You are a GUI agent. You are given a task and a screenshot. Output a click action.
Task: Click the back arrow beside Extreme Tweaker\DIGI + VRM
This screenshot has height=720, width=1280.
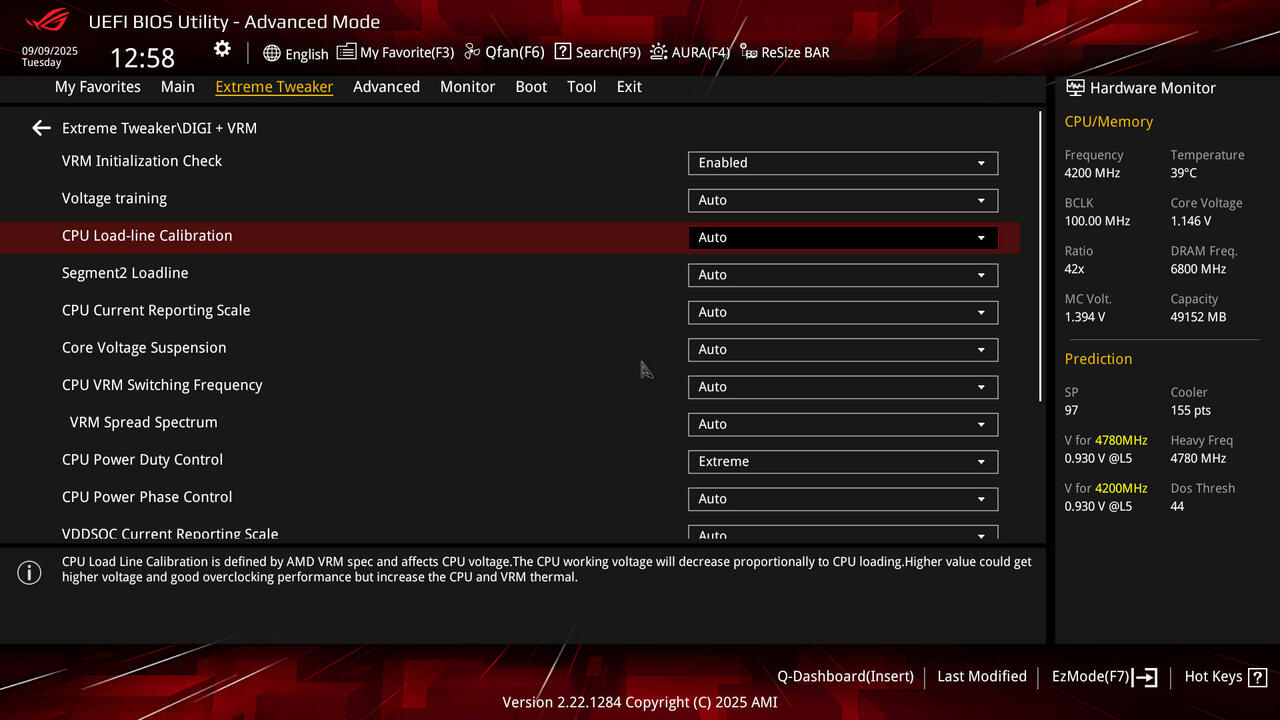point(41,128)
